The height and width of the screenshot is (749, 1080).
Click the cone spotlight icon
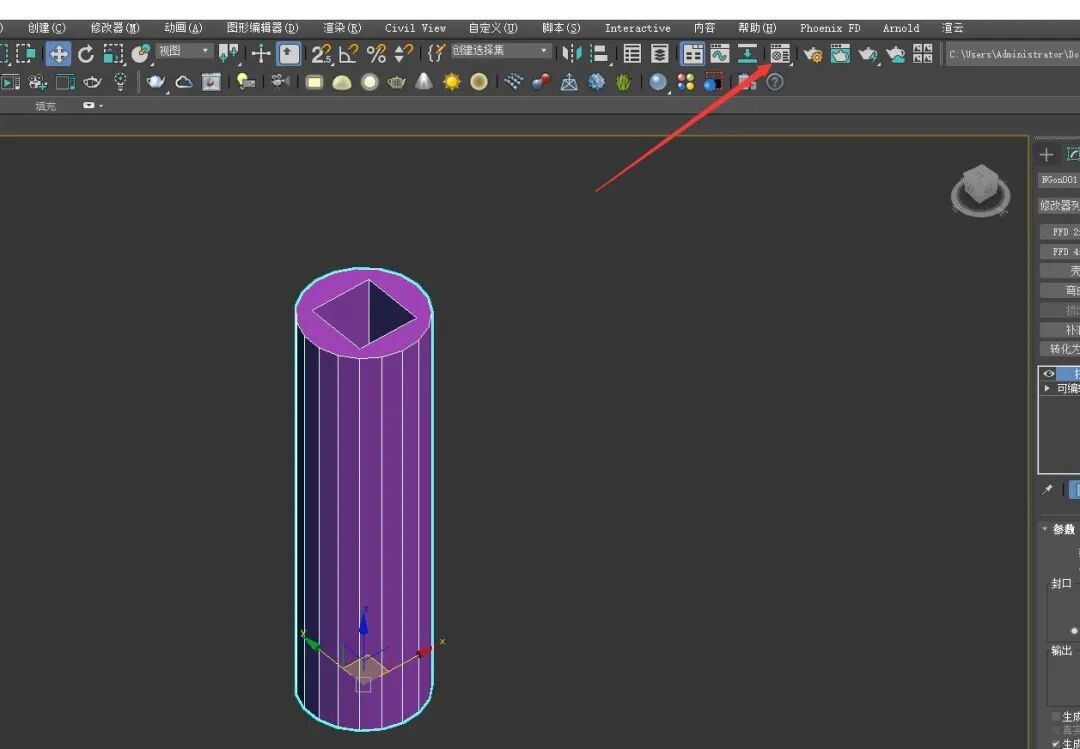(424, 83)
